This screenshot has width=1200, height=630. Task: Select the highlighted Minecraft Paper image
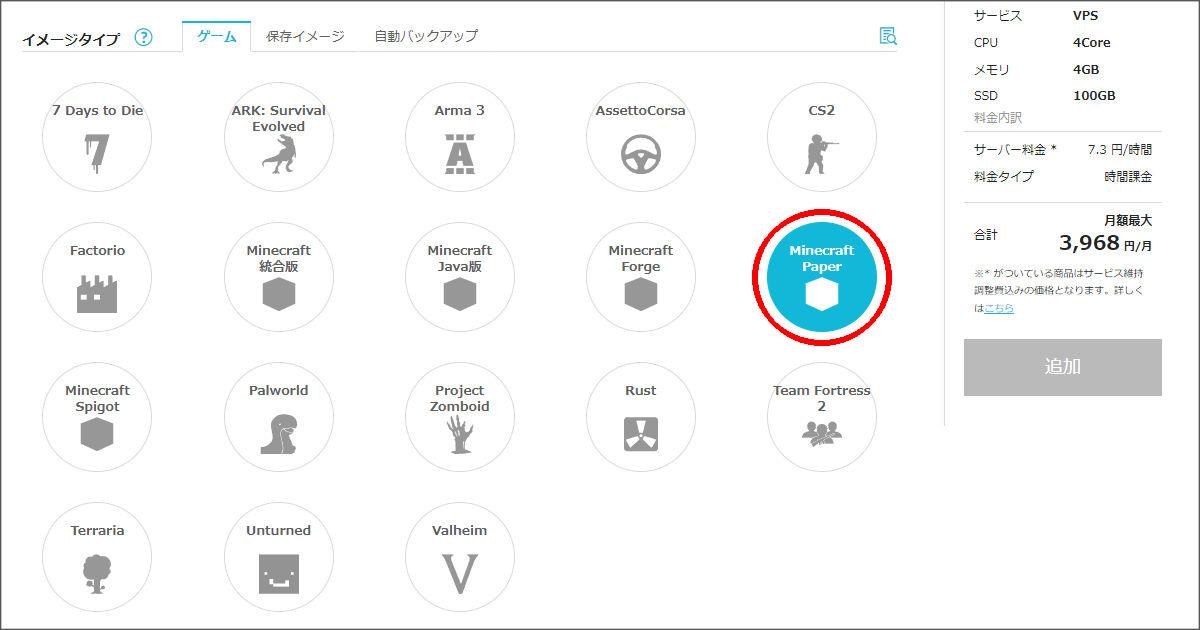(x=822, y=277)
